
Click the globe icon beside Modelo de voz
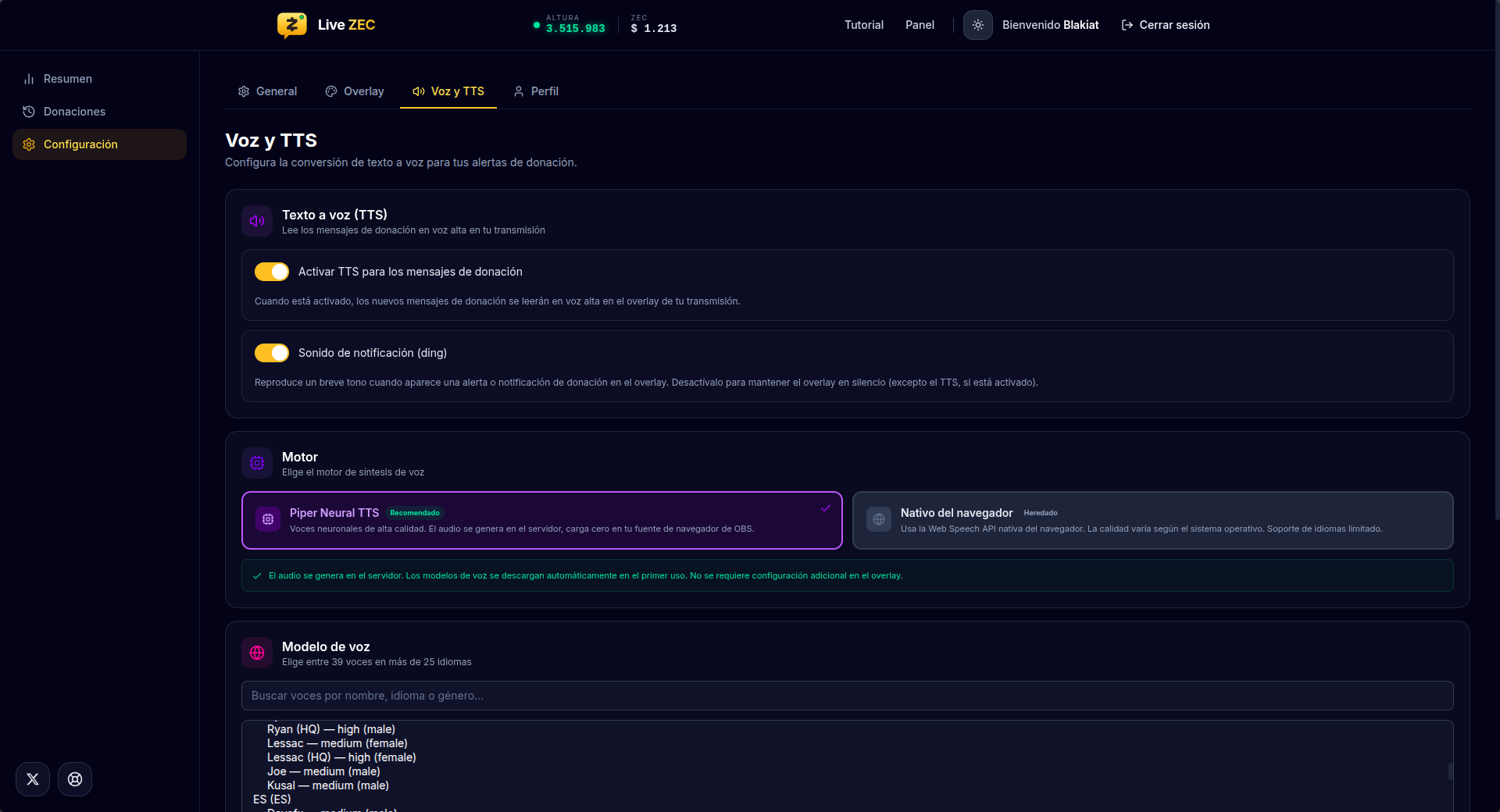257,653
